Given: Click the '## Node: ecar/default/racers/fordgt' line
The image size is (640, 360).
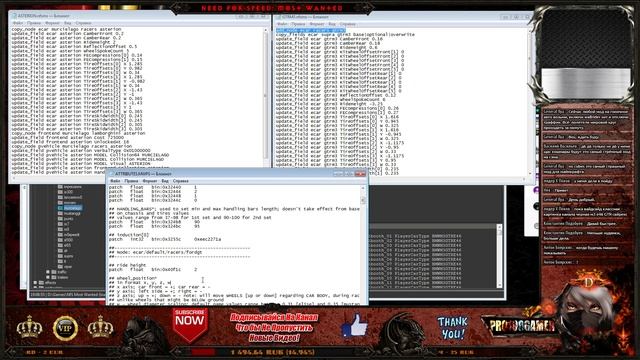Looking at the screenshot, I should click(x=156, y=252).
